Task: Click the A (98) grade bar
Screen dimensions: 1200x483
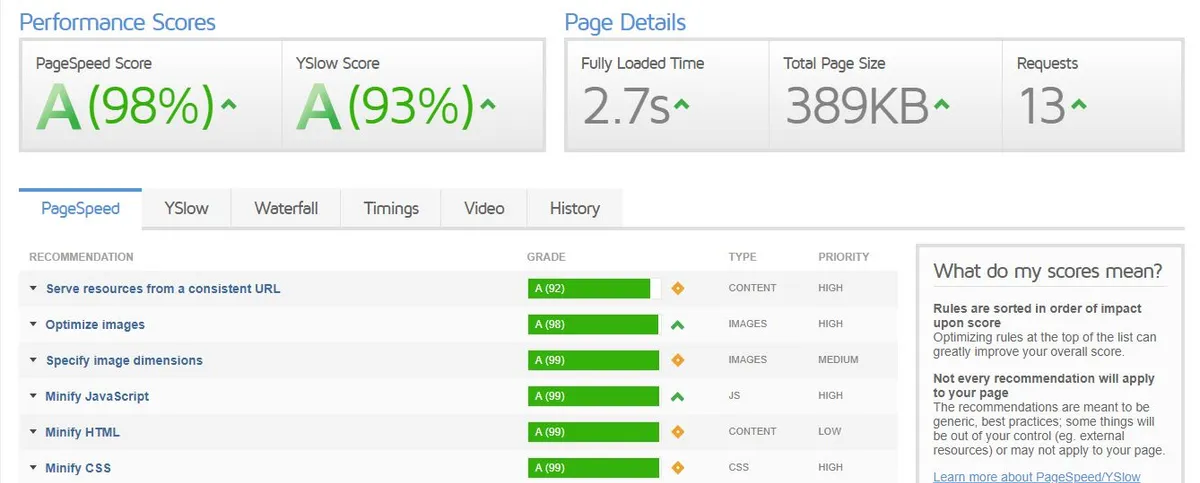Action: tap(594, 325)
